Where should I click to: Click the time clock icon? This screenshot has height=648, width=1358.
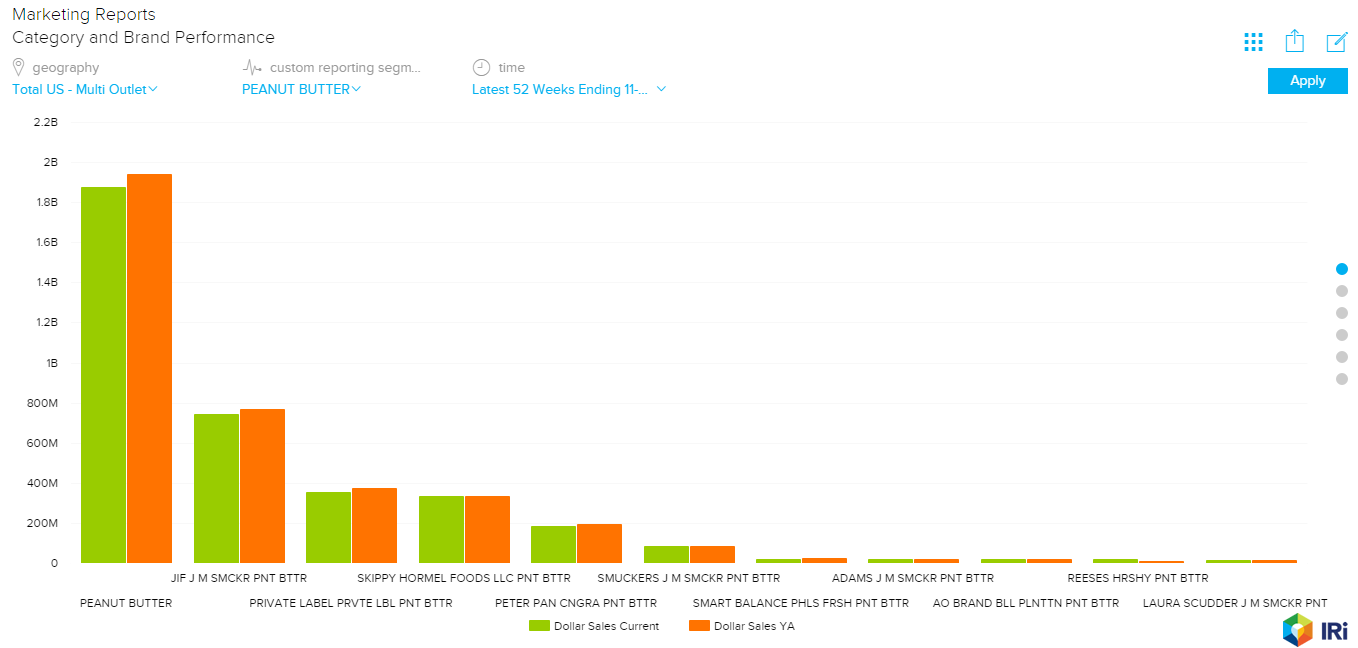pyautogui.click(x=482, y=67)
